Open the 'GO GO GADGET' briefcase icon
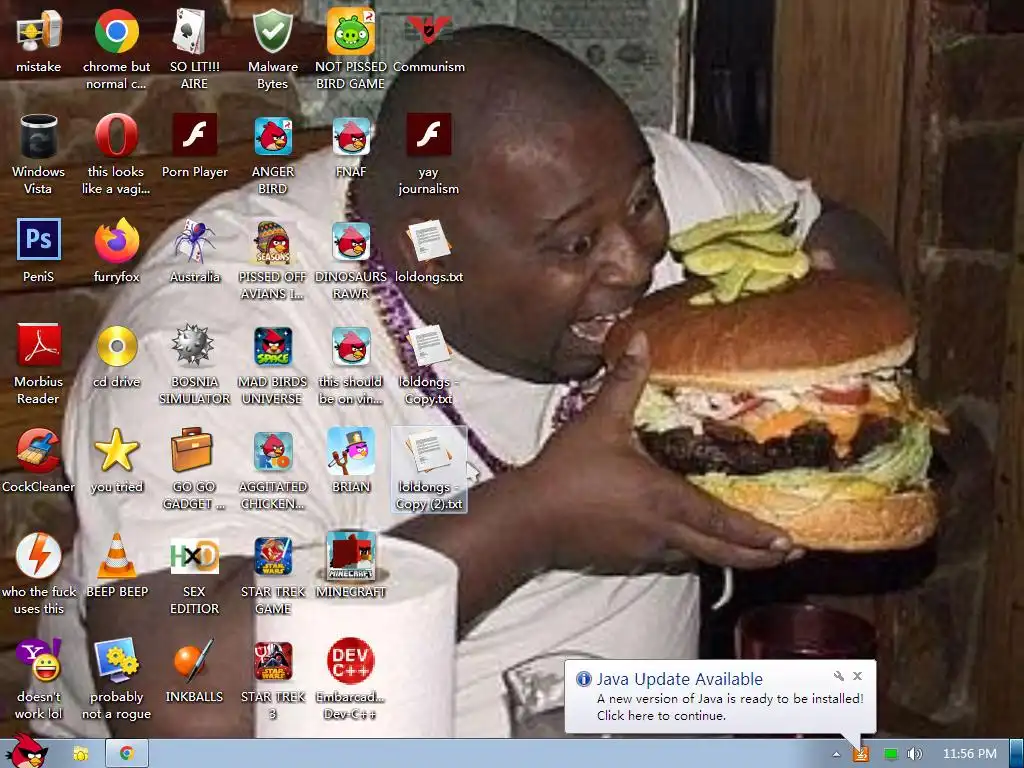Viewport: 1024px width, 768px height. (191, 450)
